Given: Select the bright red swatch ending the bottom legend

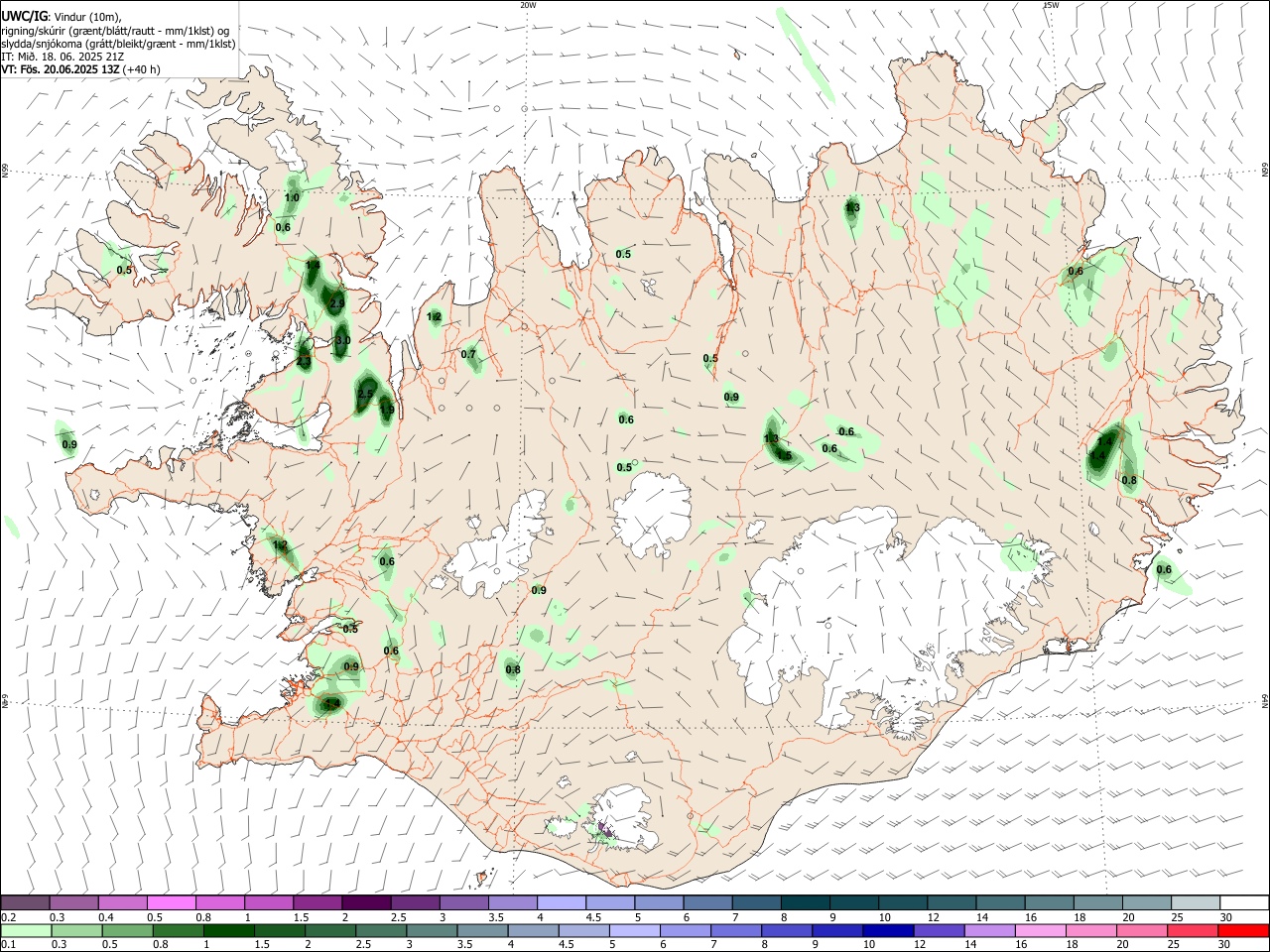Looking at the screenshot, I should (1243, 931).
